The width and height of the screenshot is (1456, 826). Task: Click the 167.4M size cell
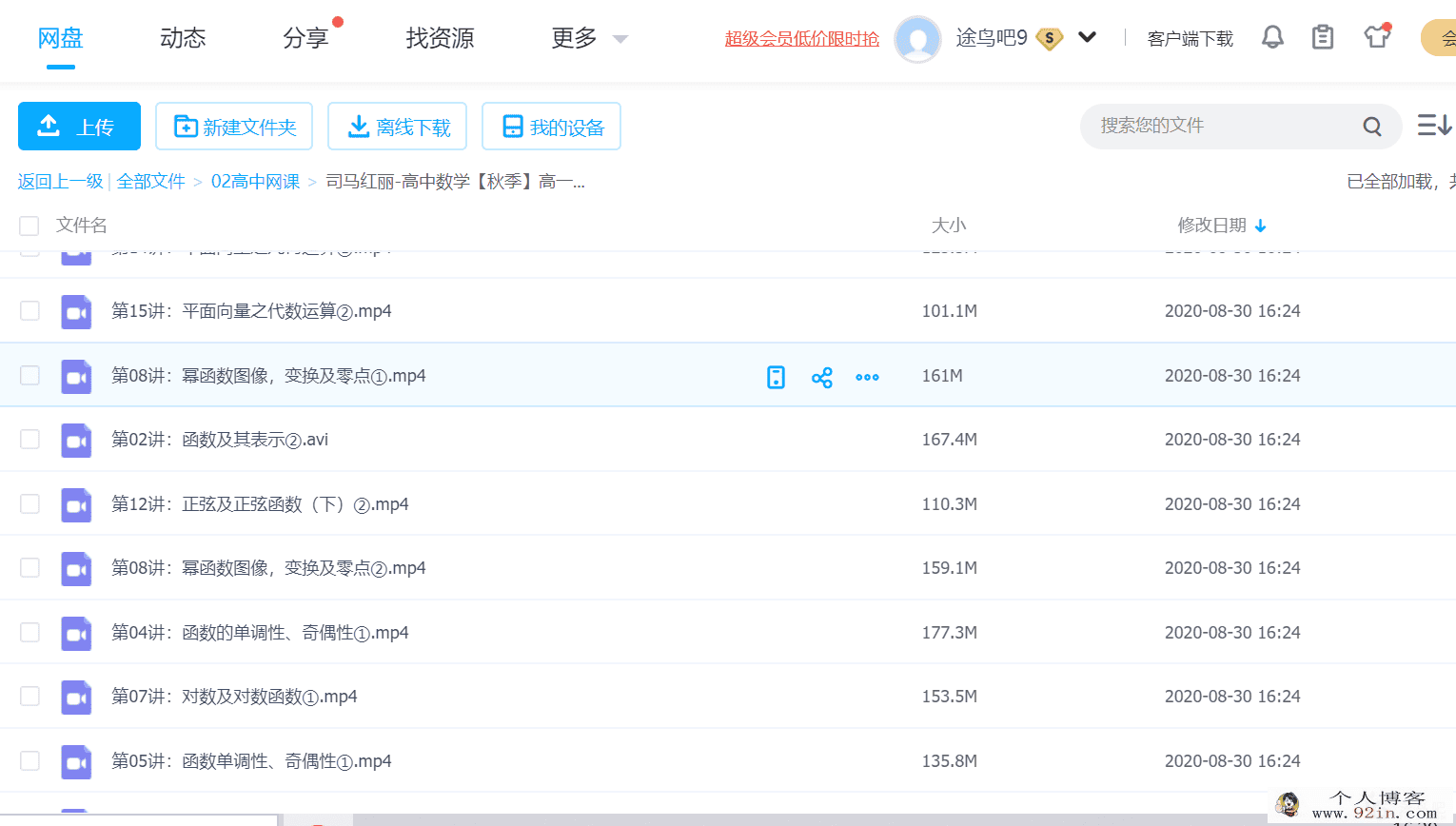949,440
